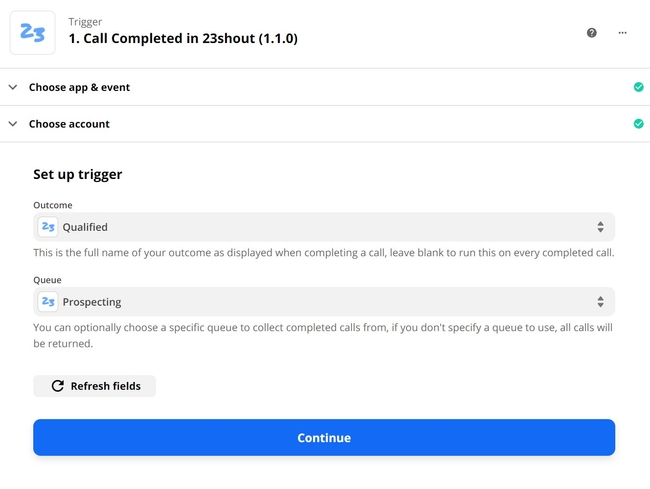Click the 23shout app logo icon
The image size is (650, 489).
click(32, 33)
